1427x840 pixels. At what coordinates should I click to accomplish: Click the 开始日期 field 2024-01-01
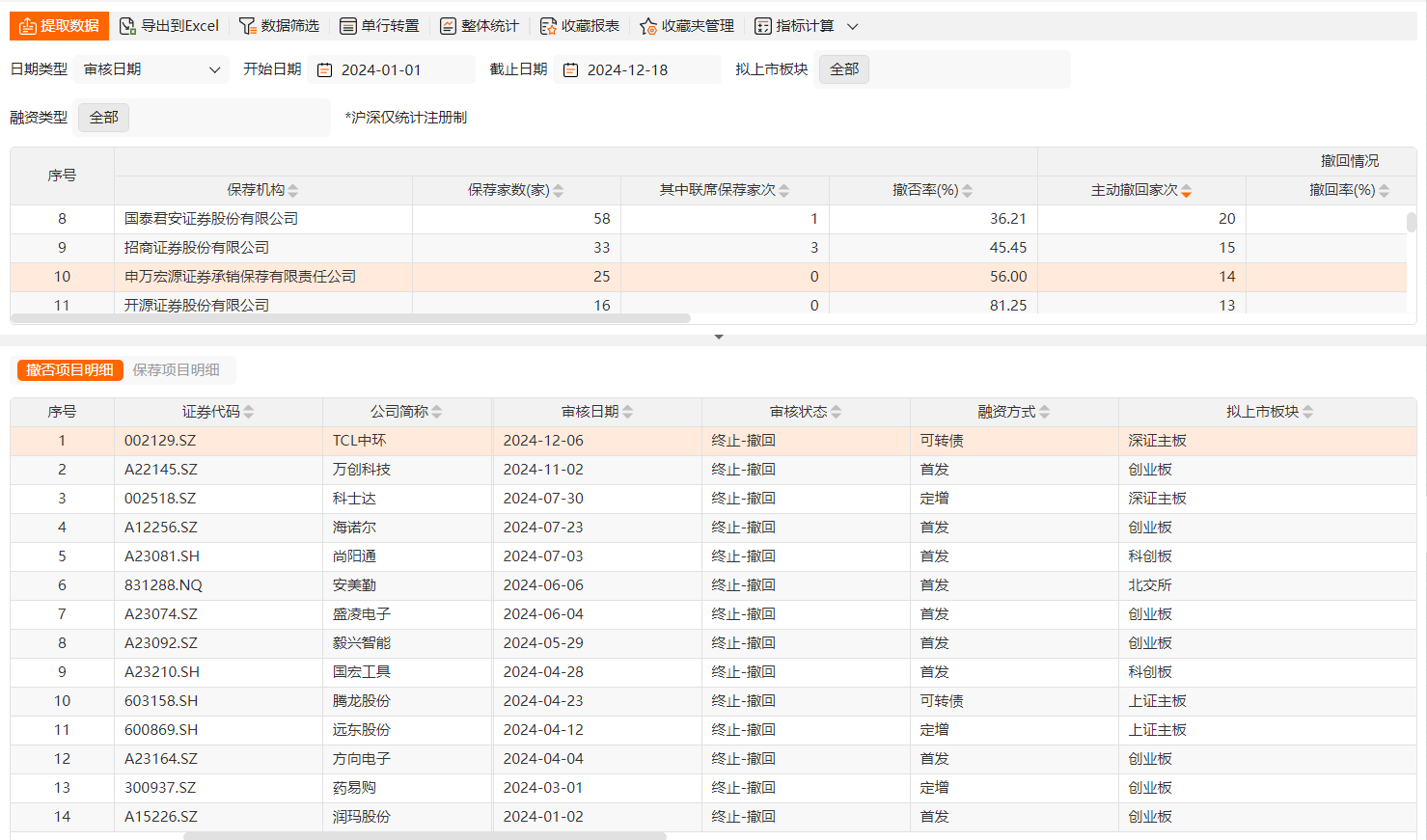tap(381, 69)
